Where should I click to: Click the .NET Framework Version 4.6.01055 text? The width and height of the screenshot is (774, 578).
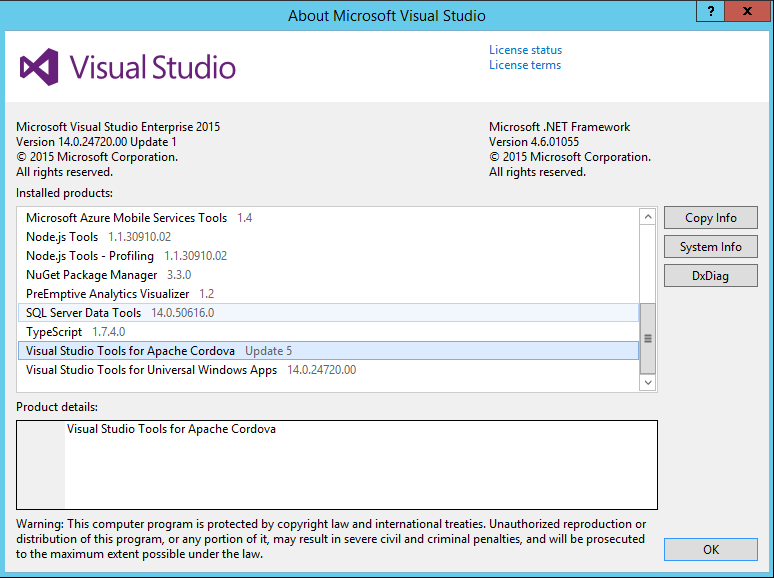point(534,142)
